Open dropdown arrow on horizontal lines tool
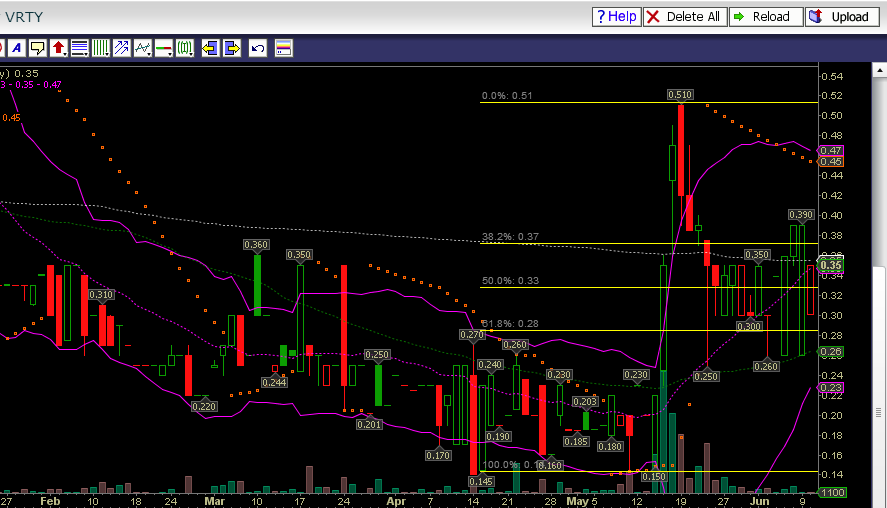The image size is (887, 508). tap(87, 53)
